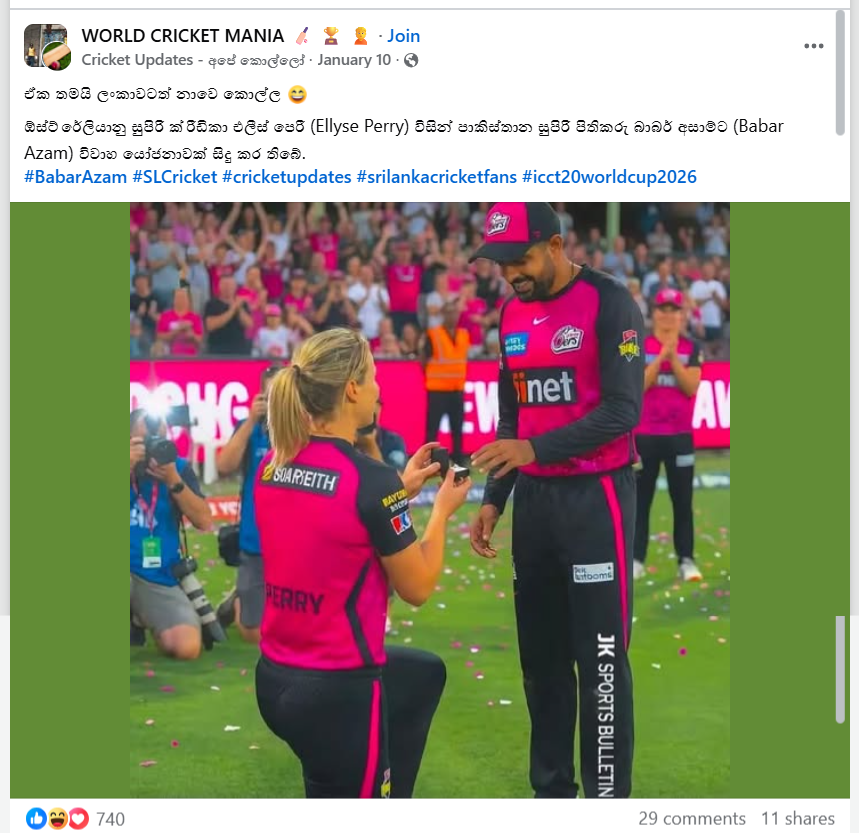
Task: Open the #SLCricket hashtag
Action: pos(175,177)
